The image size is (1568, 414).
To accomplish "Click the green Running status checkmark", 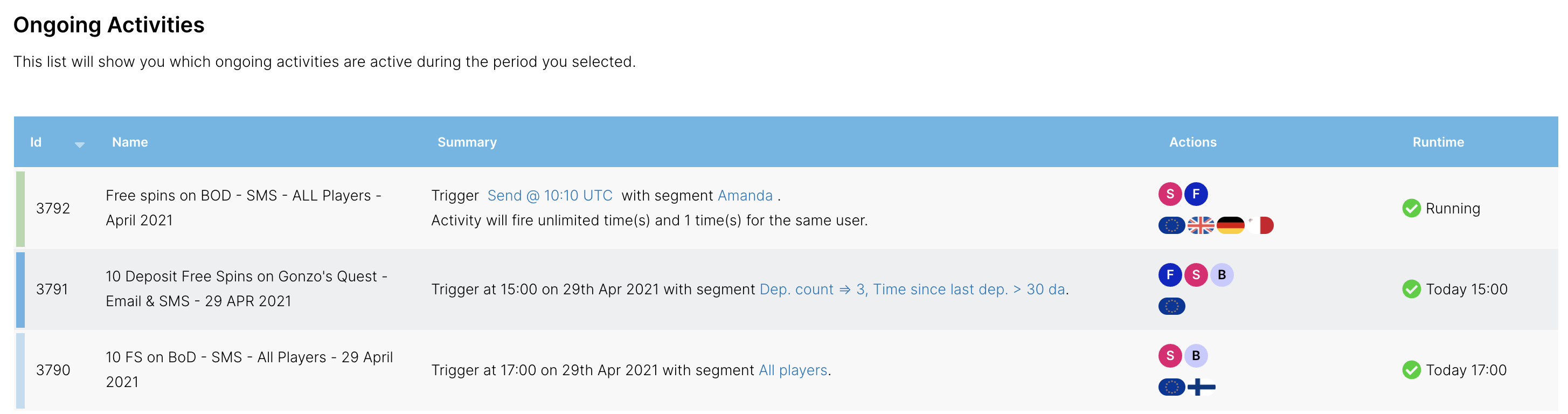I will click(x=1411, y=208).
